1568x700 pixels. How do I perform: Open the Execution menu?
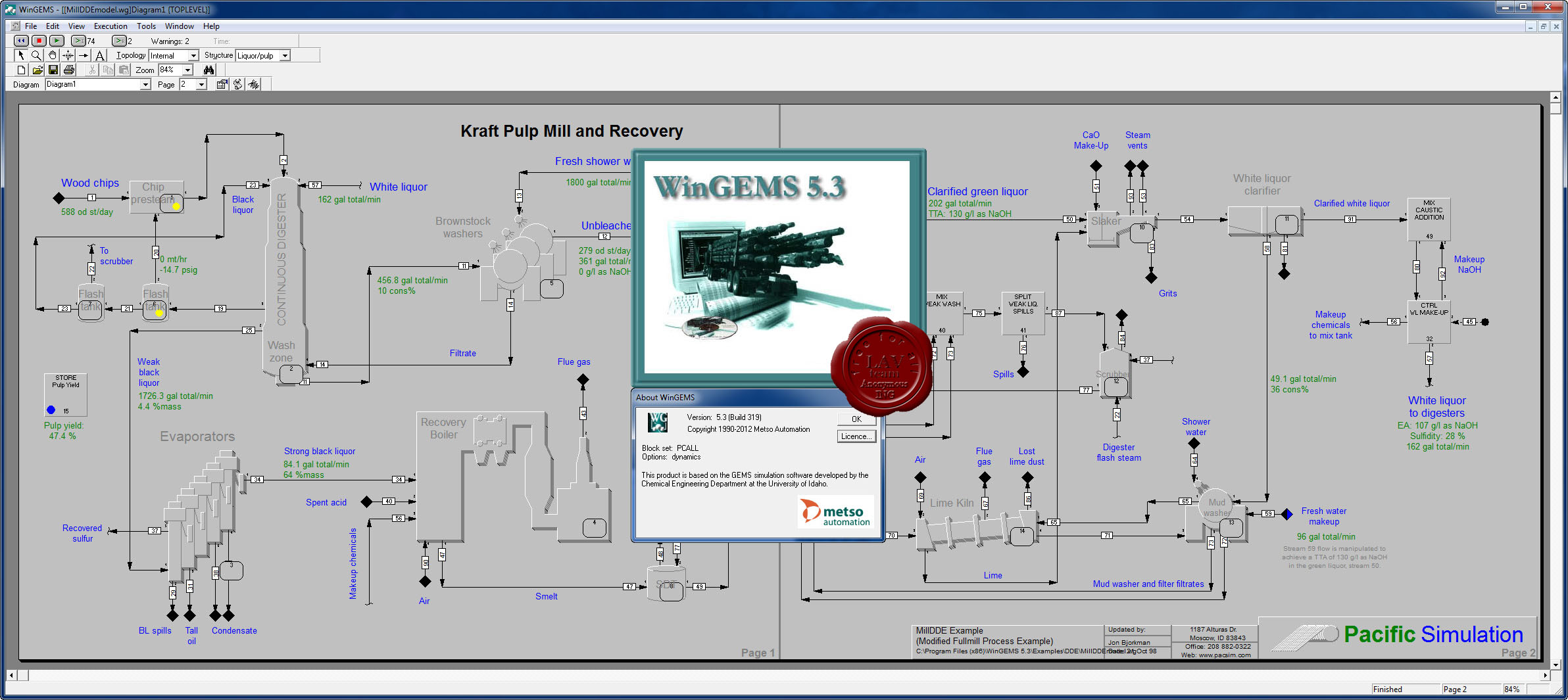pyautogui.click(x=110, y=26)
